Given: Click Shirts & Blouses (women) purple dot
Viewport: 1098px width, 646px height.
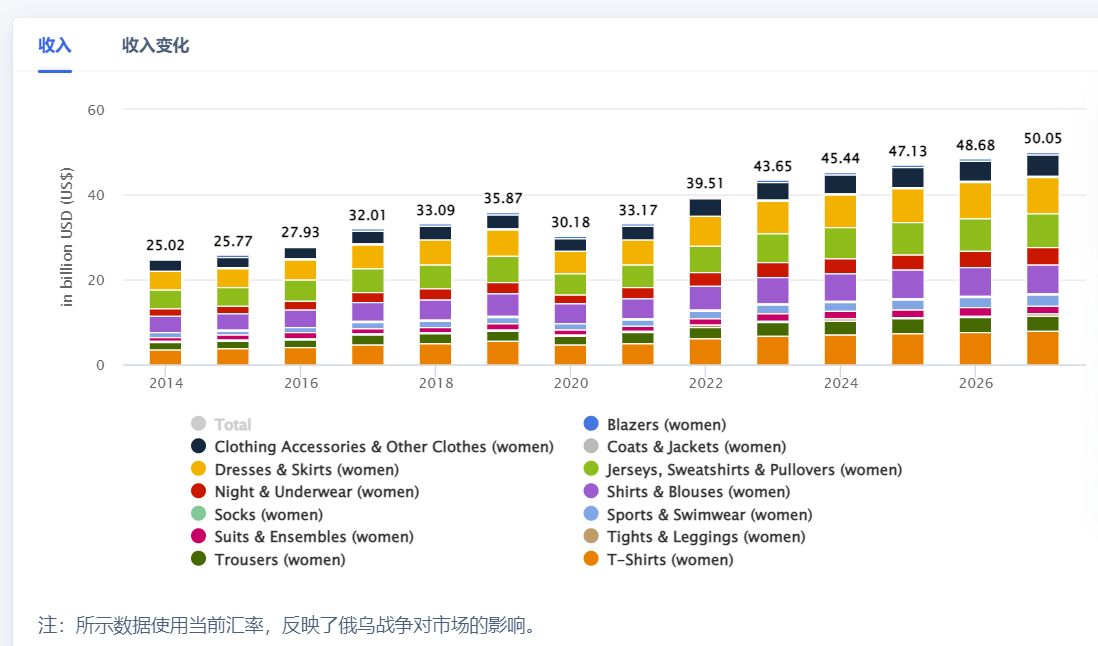Looking at the screenshot, I should click(590, 492).
